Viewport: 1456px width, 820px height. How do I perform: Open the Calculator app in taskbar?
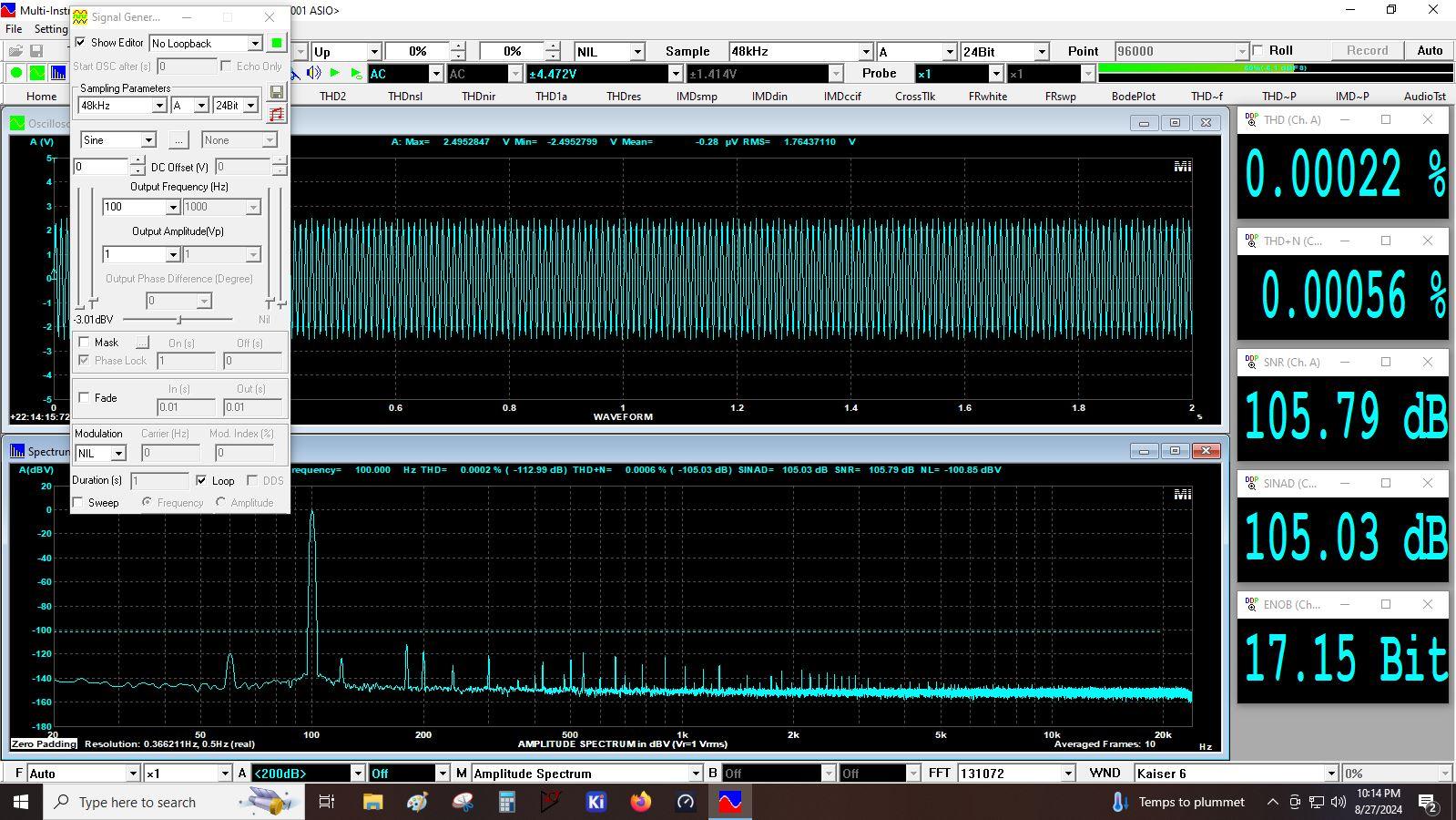click(507, 802)
